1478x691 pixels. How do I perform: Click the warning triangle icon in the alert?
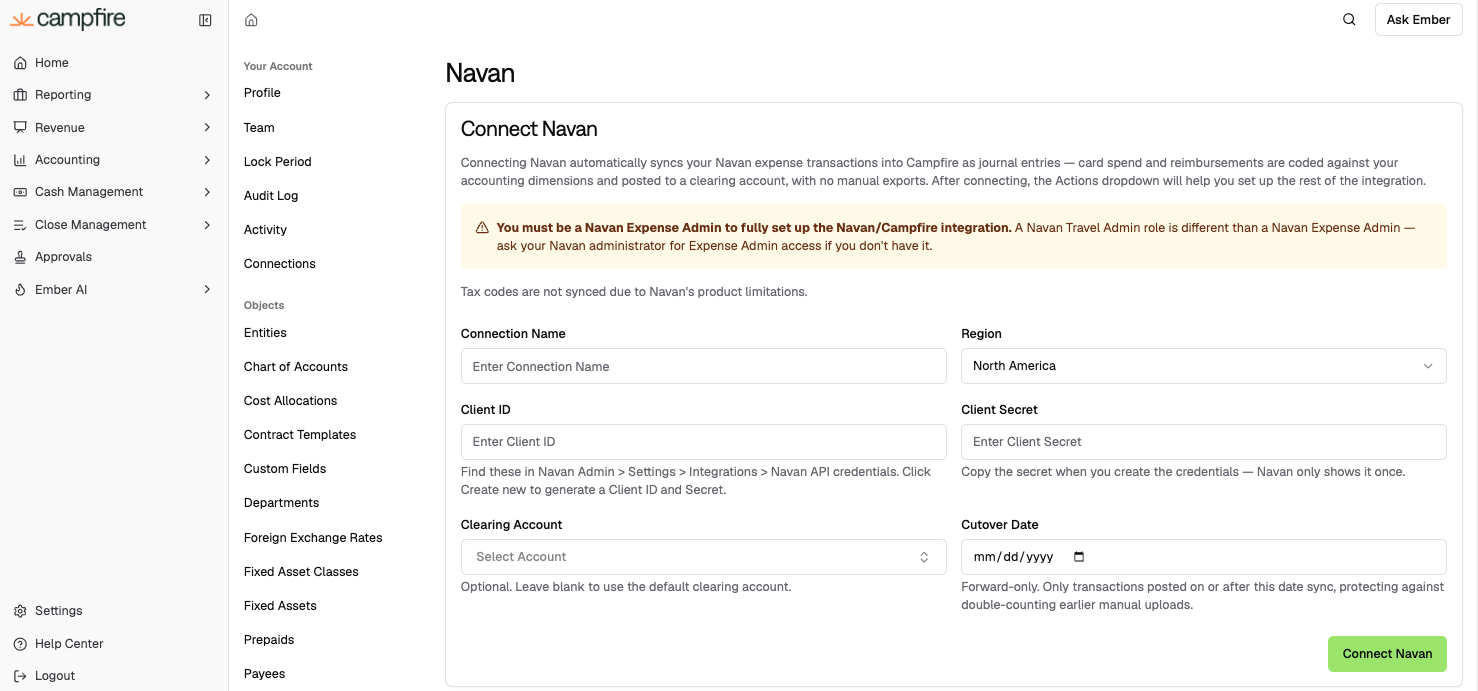482,228
